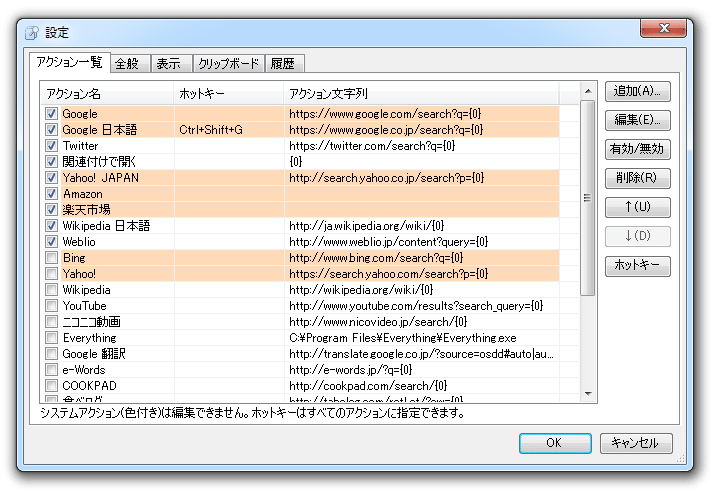This screenshot has height=494, width=715.
Task: Click the scrollbar up arrow
Action: [x=588, y=91]
